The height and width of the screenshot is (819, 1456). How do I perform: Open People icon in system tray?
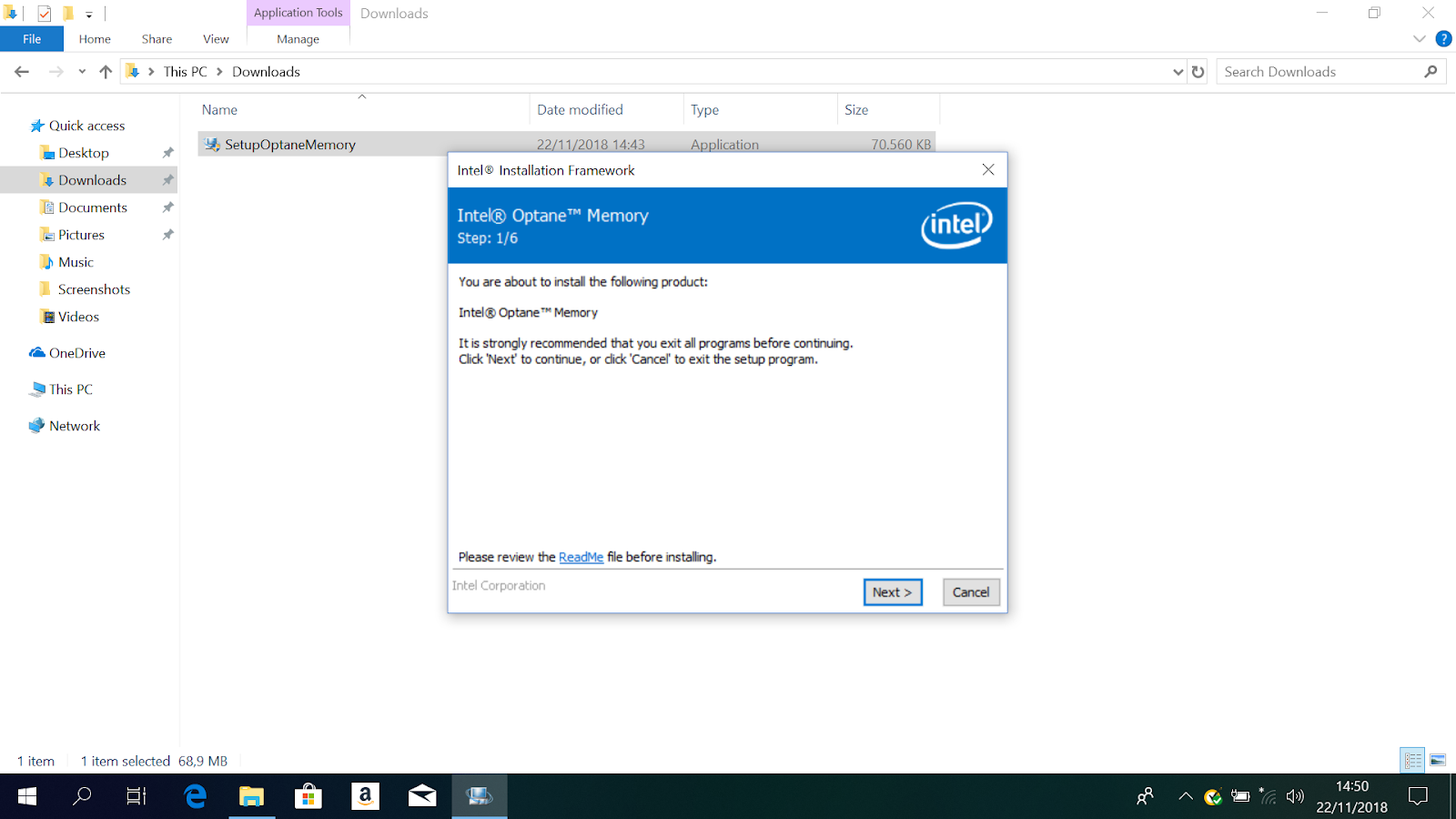[x=1146, y=797]
